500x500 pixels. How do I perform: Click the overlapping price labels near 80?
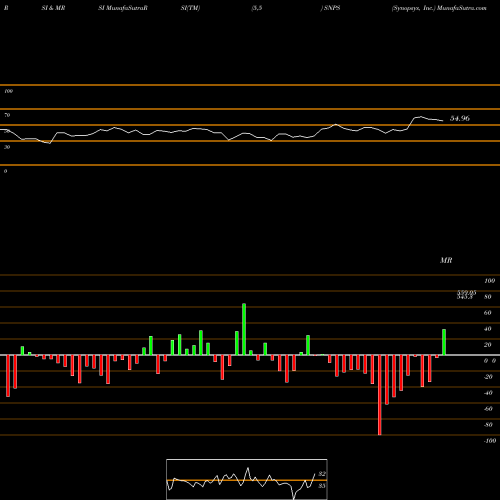click(466, 295)
